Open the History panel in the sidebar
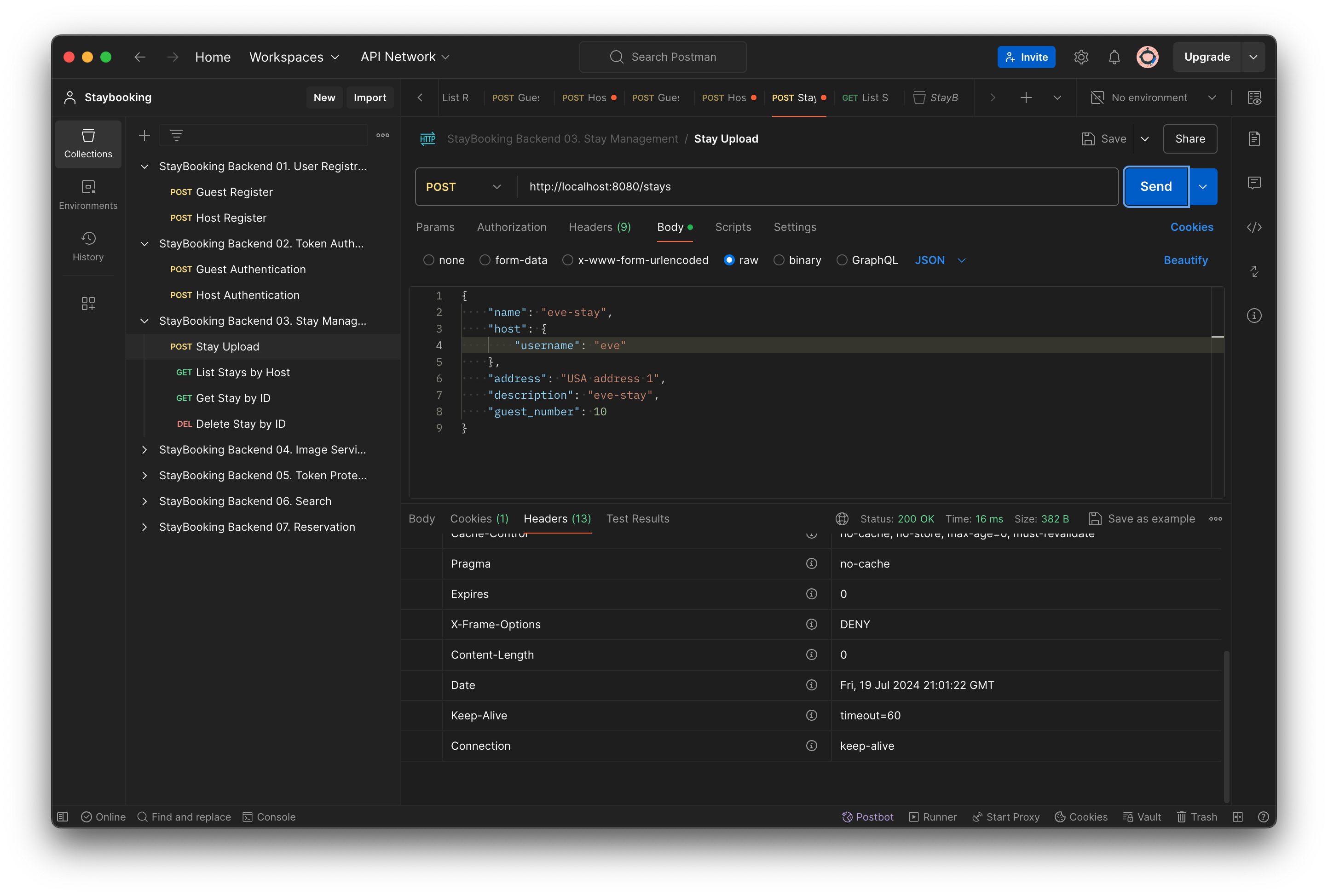Image resolution: width=1328 pixels, height=896 pixels. 88,246
